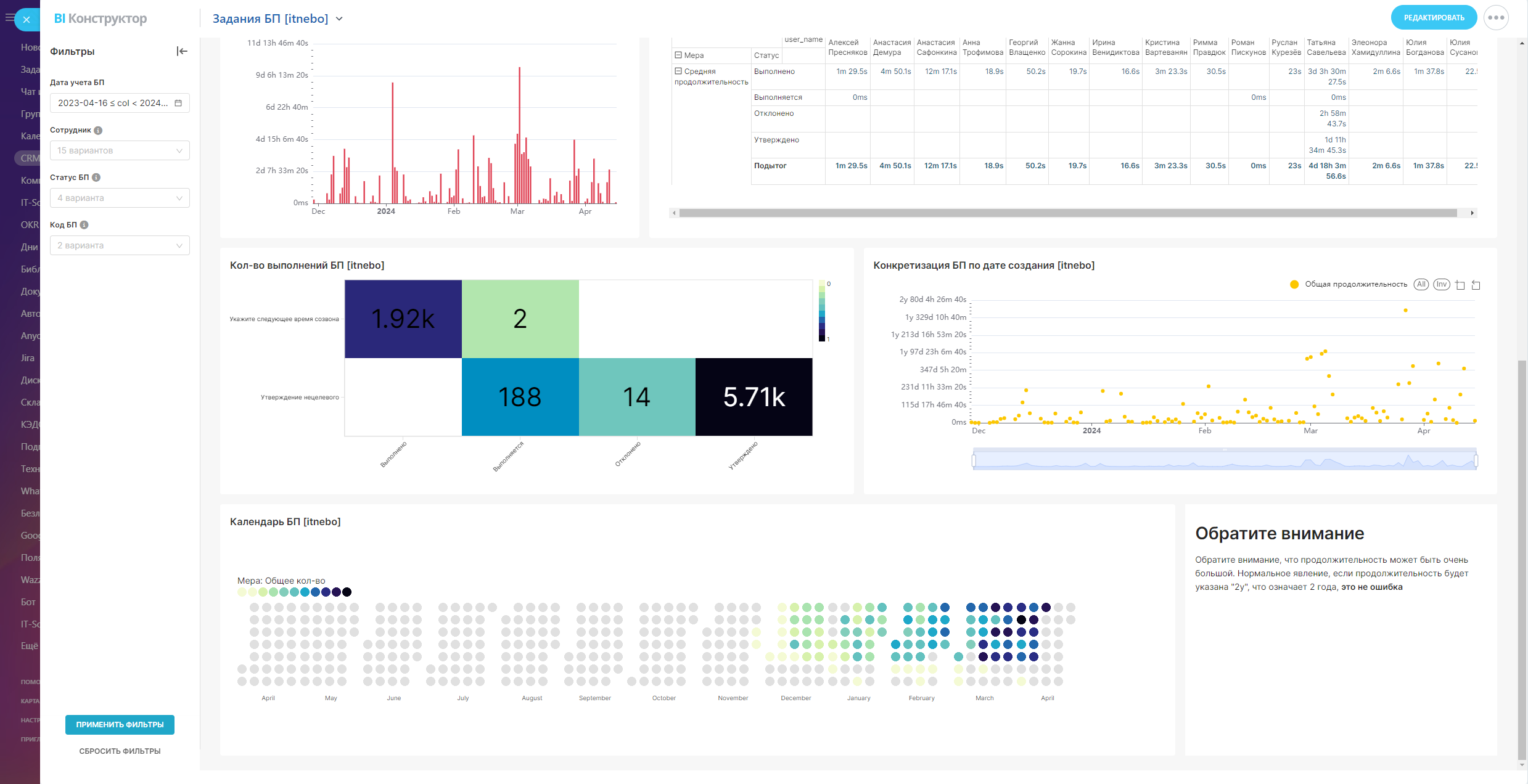Viewport: 1528px width, 784px height.
Task: Click info icon next to Статус БП
Action: pos(96,178)
